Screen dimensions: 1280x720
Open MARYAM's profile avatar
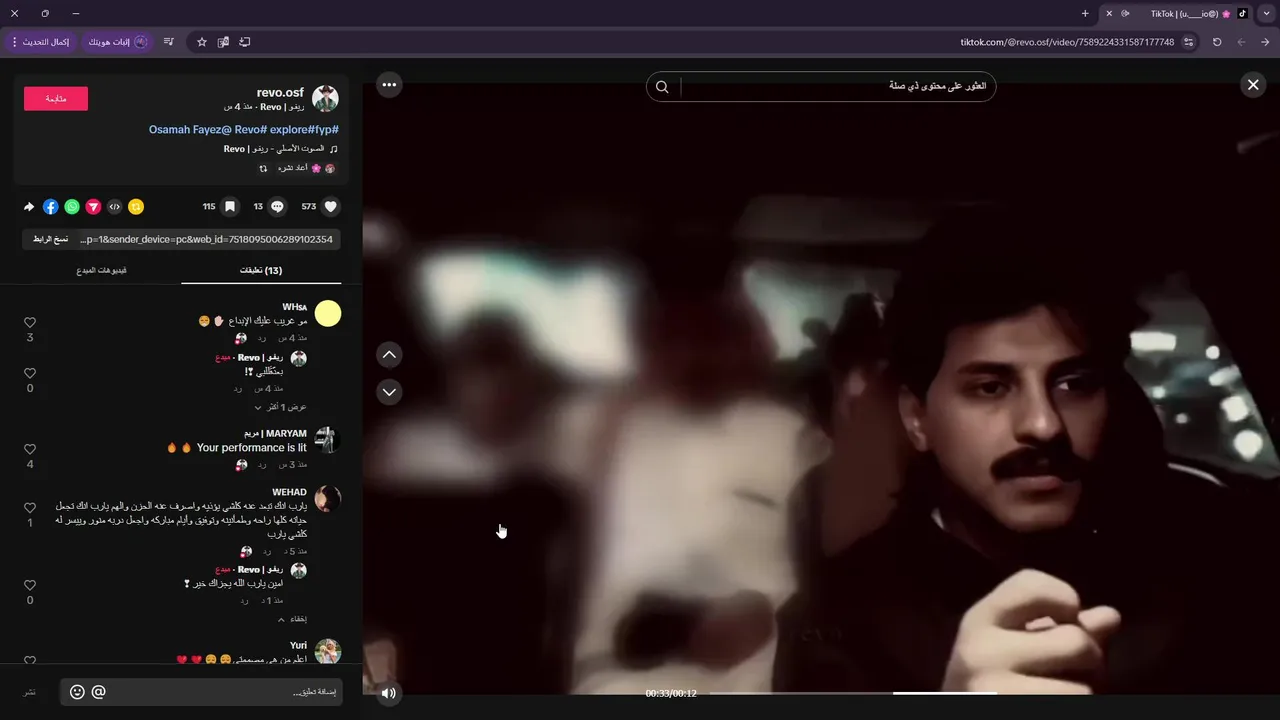click(x=328, y=441)
